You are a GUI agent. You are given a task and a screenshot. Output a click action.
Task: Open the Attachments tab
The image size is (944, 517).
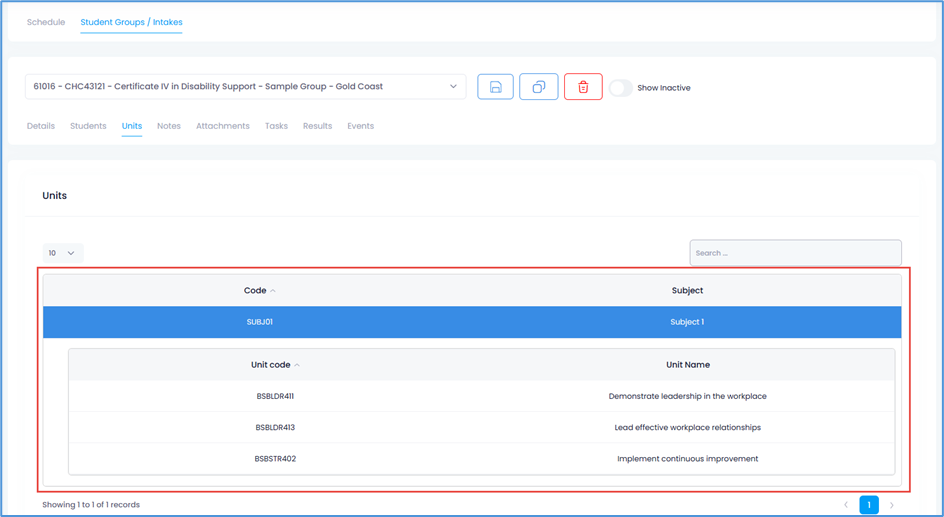tap(223, 126)
